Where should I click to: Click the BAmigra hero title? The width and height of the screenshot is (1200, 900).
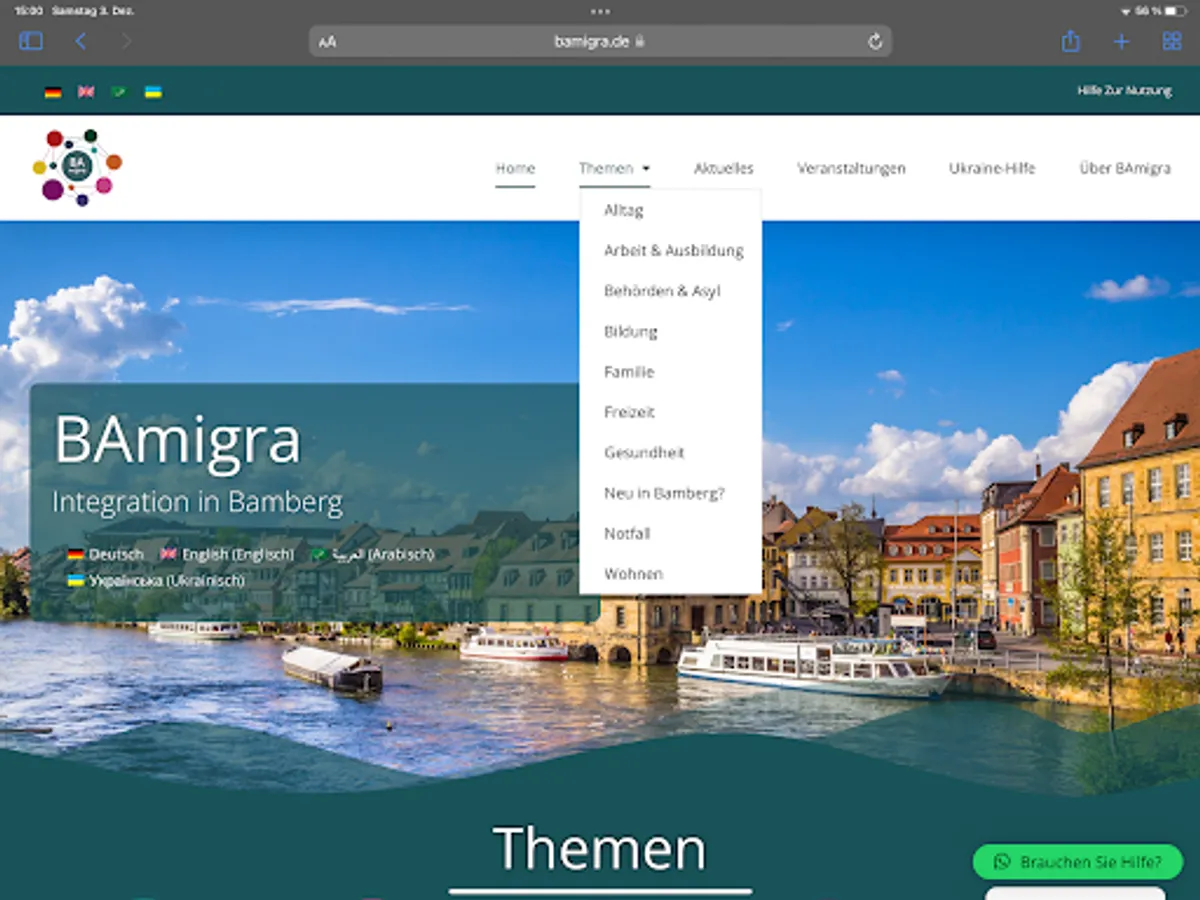click(x=177, y=440)
